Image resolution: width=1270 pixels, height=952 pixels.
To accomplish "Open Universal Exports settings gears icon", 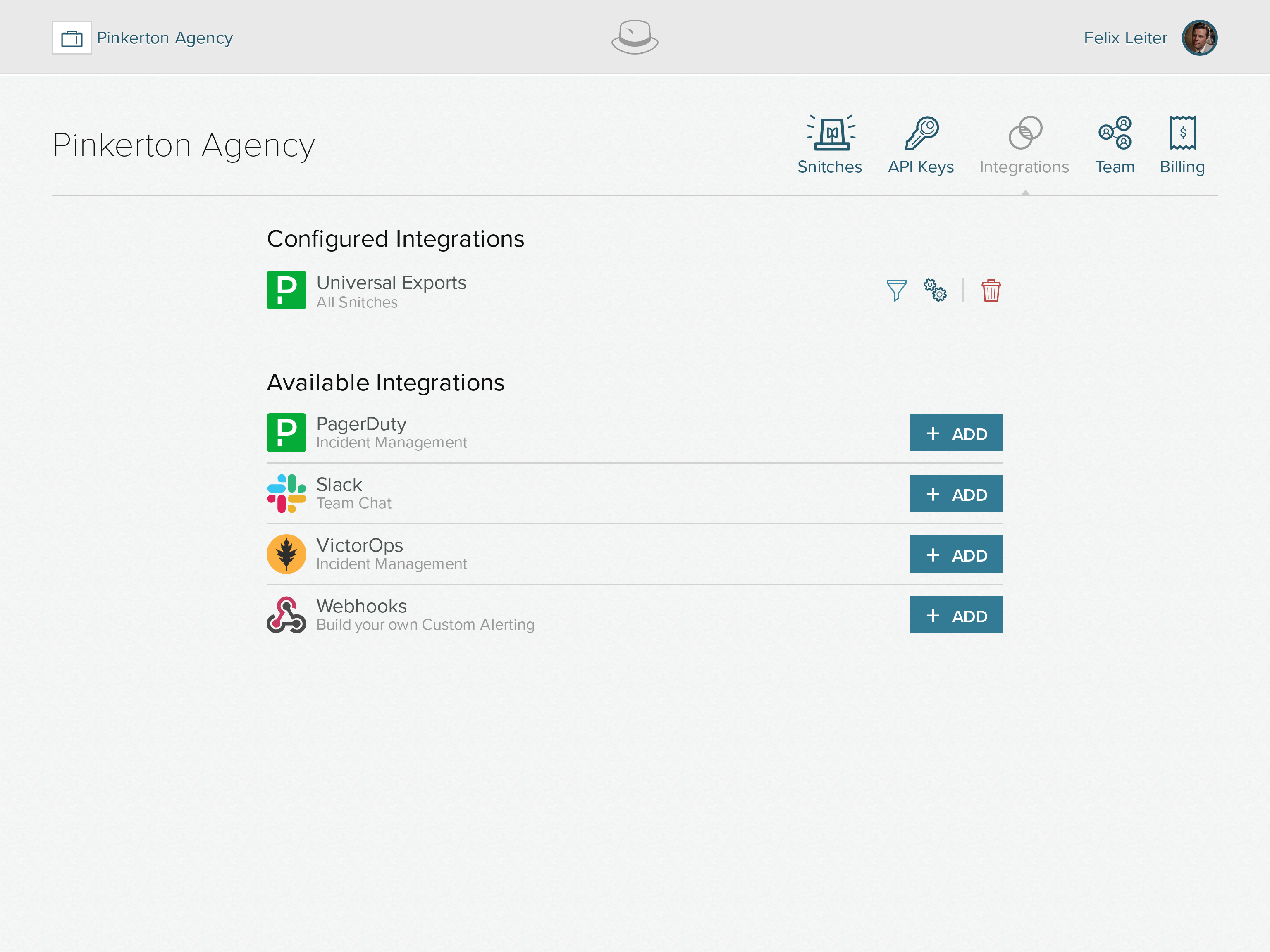I will (935, 291).
